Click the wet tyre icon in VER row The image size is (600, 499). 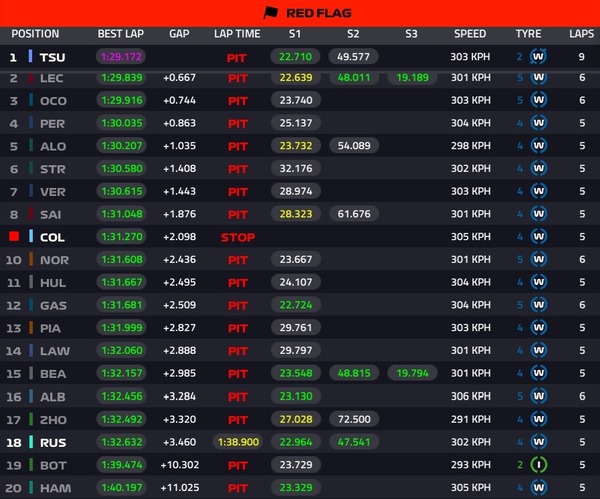(538, 191)
